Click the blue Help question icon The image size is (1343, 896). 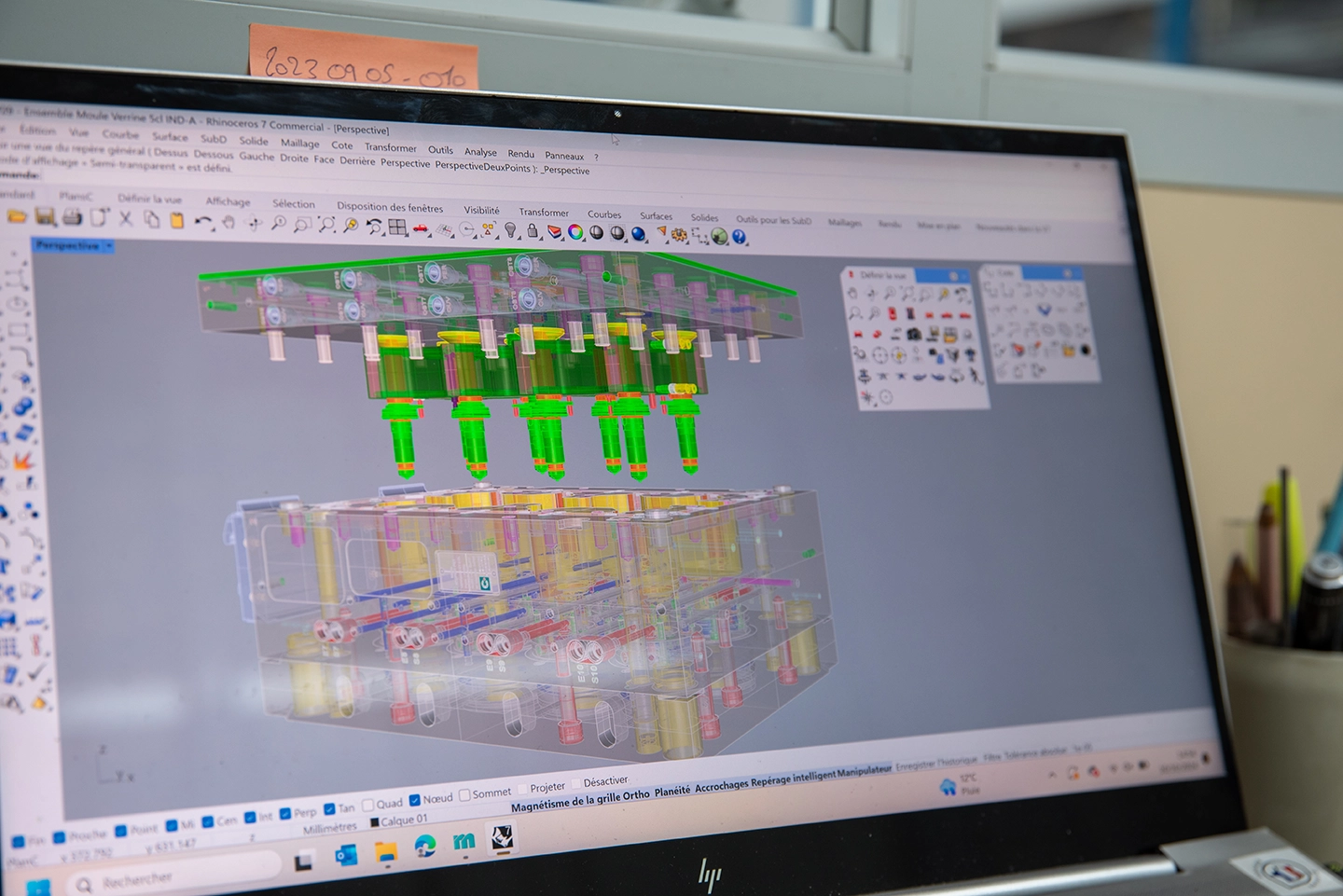[x=740, y=237]
